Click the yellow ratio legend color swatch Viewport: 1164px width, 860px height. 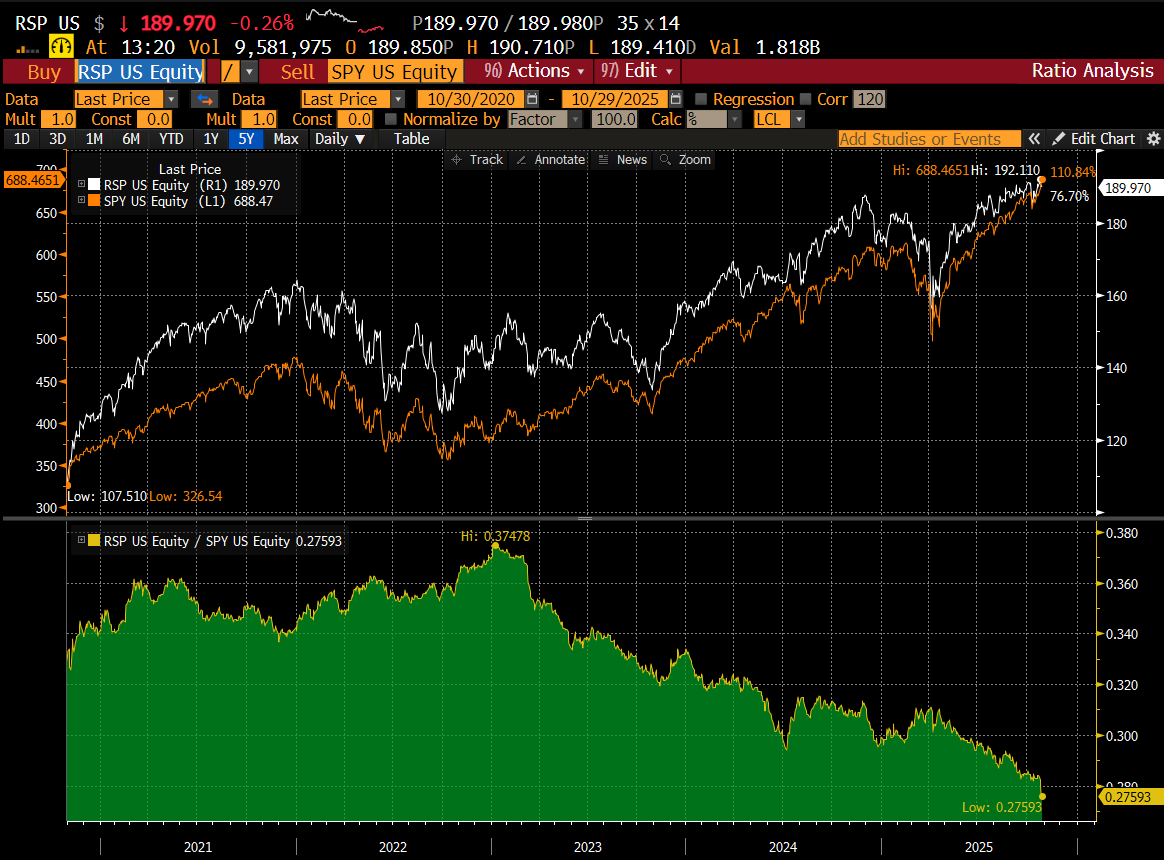tap(94, 541)
